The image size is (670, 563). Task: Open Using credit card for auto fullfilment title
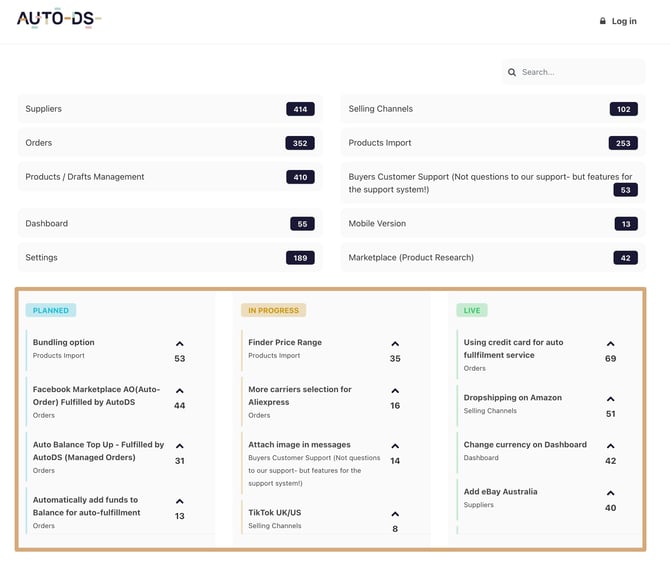513,349
